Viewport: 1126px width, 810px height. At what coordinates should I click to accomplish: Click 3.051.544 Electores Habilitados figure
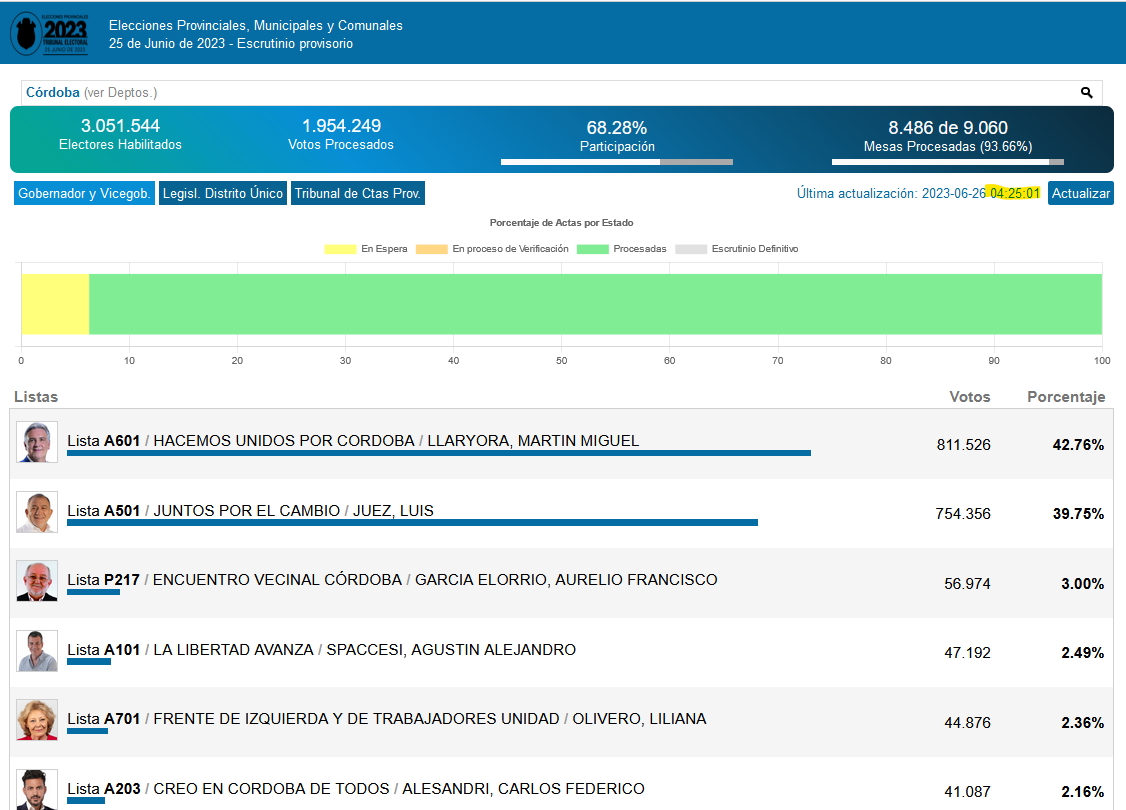(120, 126)
